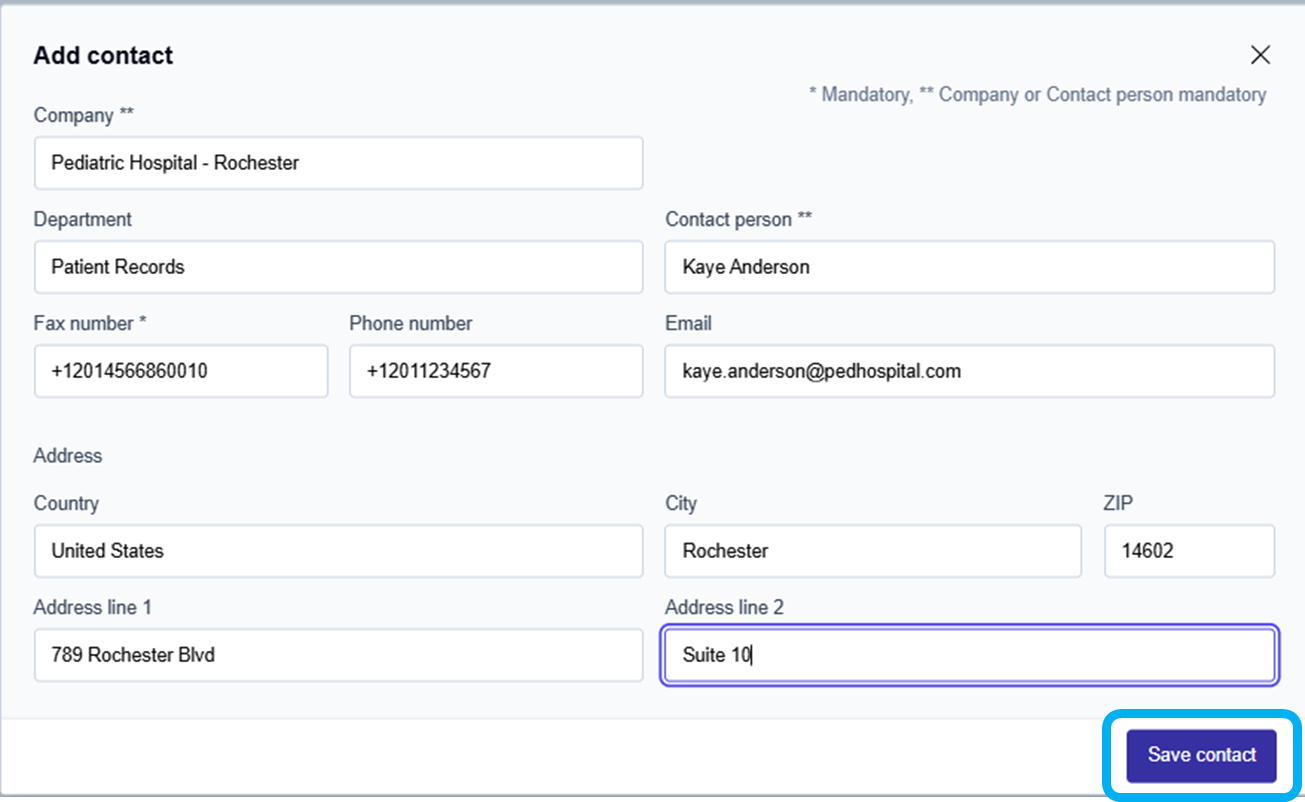Screen dimensions: 1305x802
Task: Click the City field containing Rochester
Action: point(872,551)
